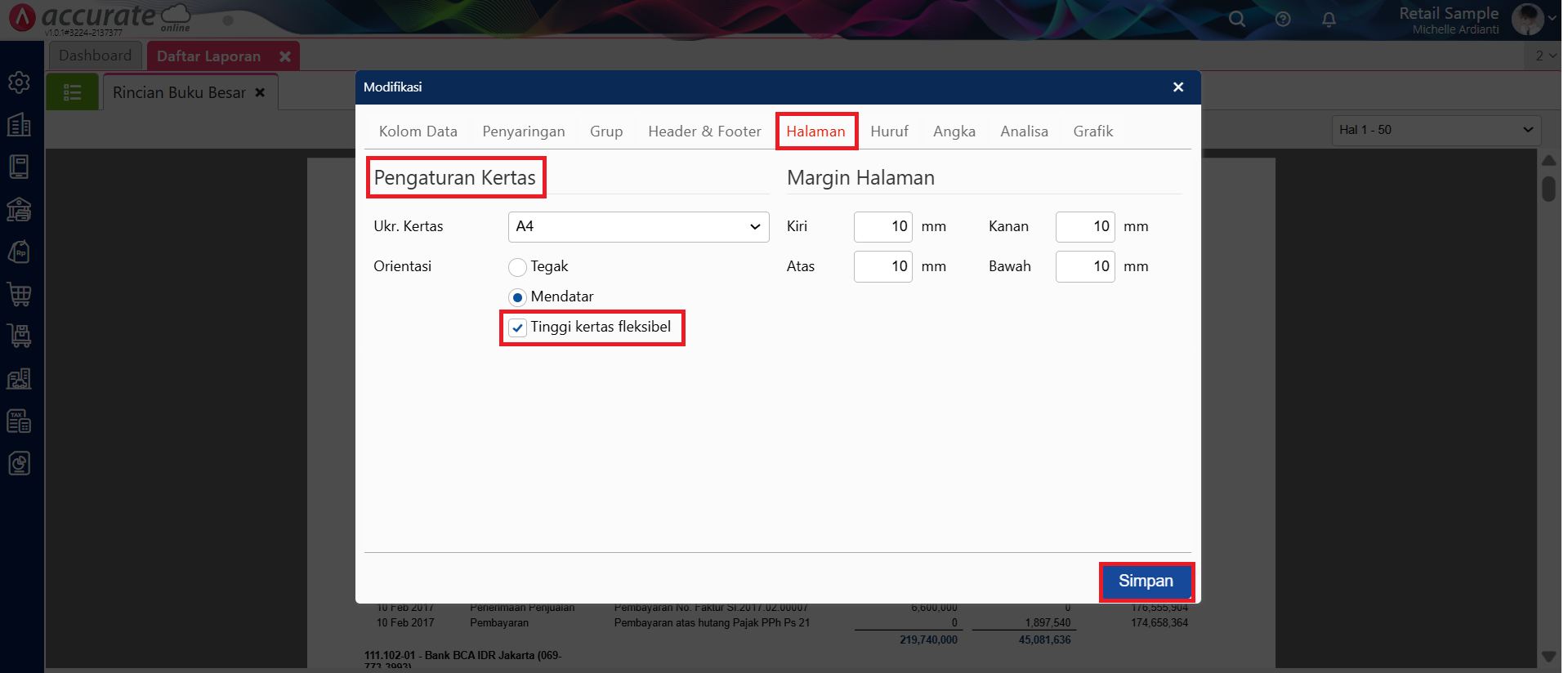Click the Kiri margin input field
The width and height of the screenshot is (1568, 673).
tap(882, 227)
